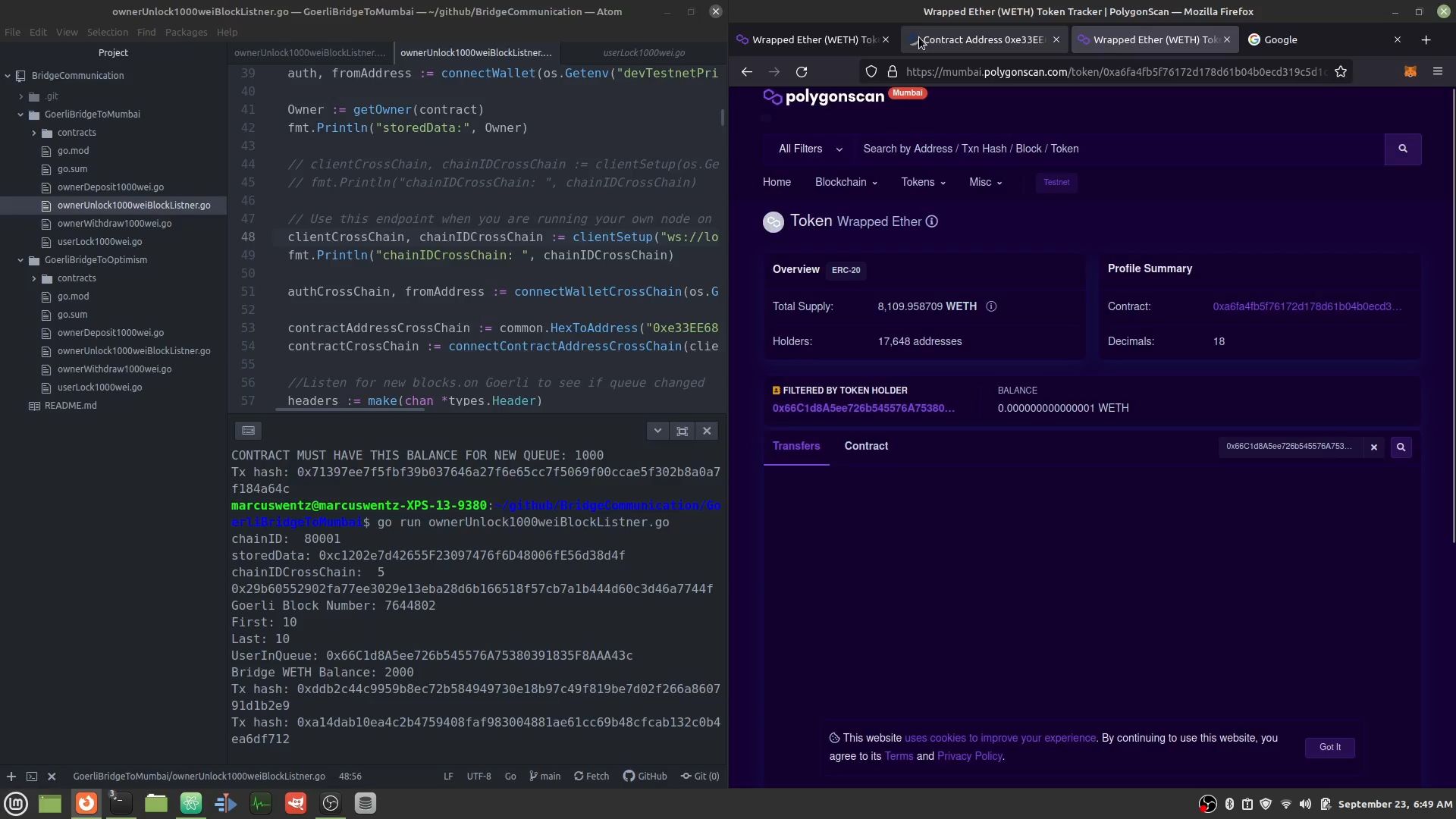This screenshot has height=819, width=1456.
Task: Collapse the Atom terminal with chevron down
Action: point(657,431)
